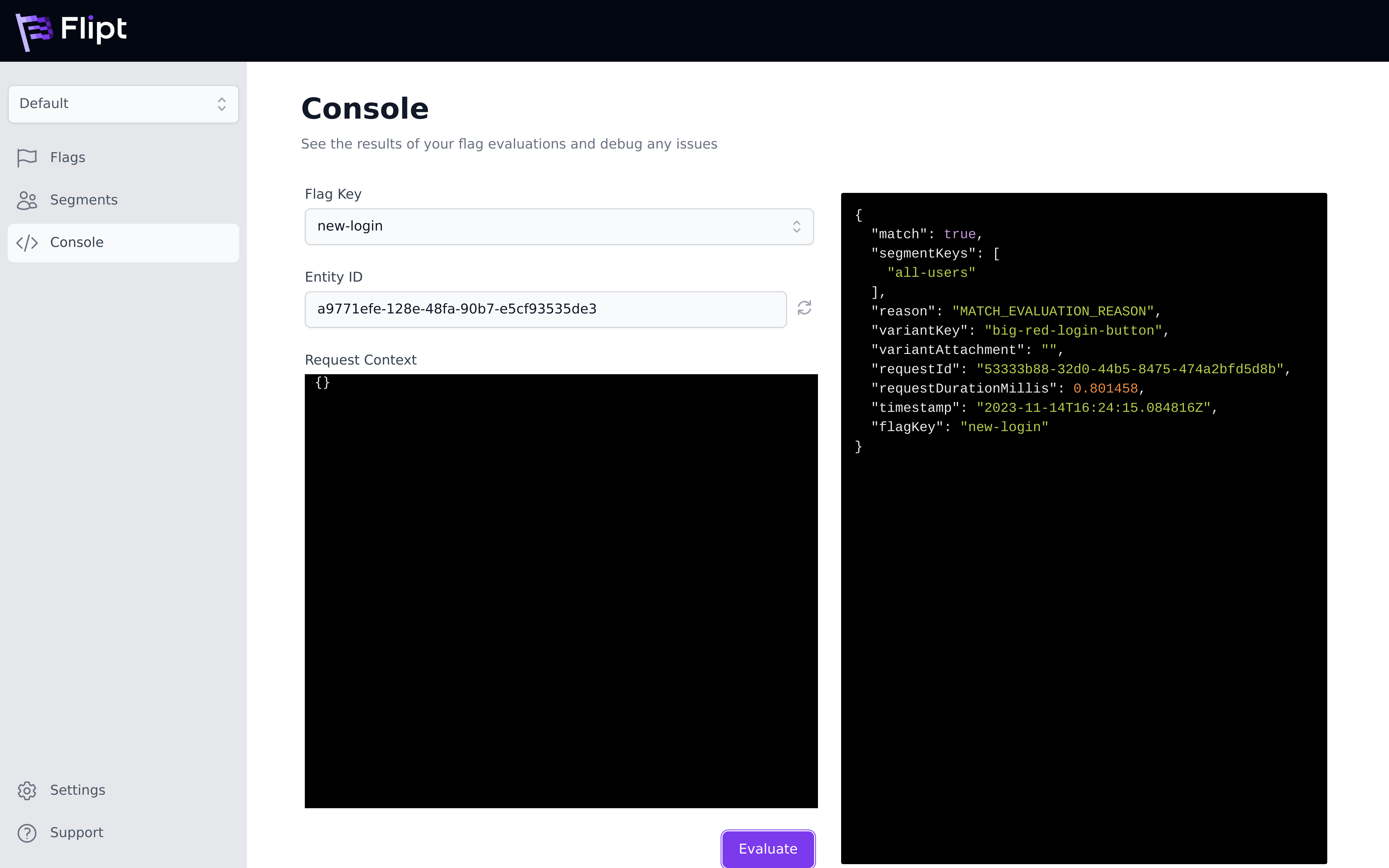Image resolution: width=1389 pixels, height=868 pixels.
Task: Click namespace selector up-down chevron
Action: (222, 104)
